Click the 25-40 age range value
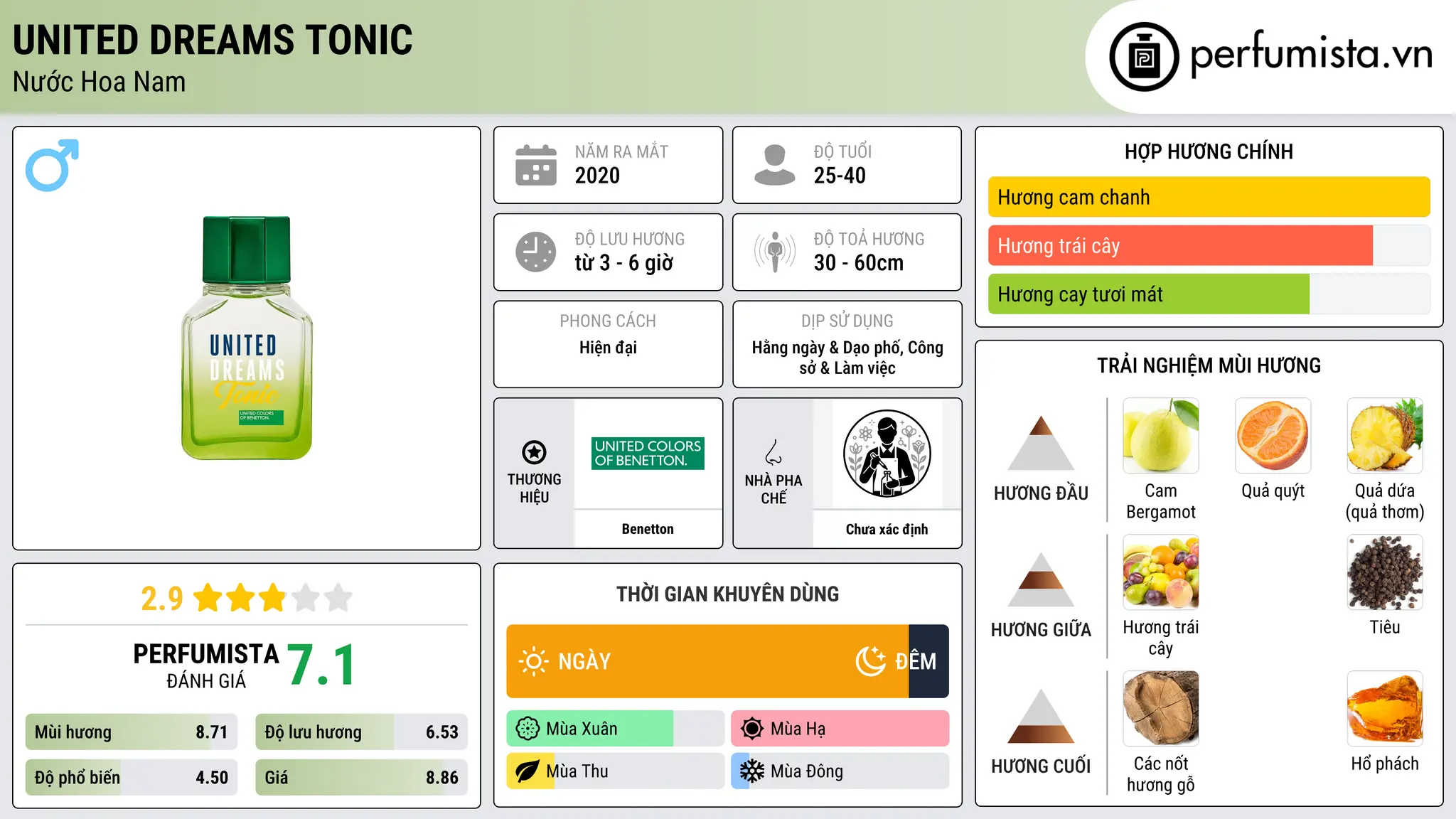This screenshot has height=819, width=1456. [840, 176]
